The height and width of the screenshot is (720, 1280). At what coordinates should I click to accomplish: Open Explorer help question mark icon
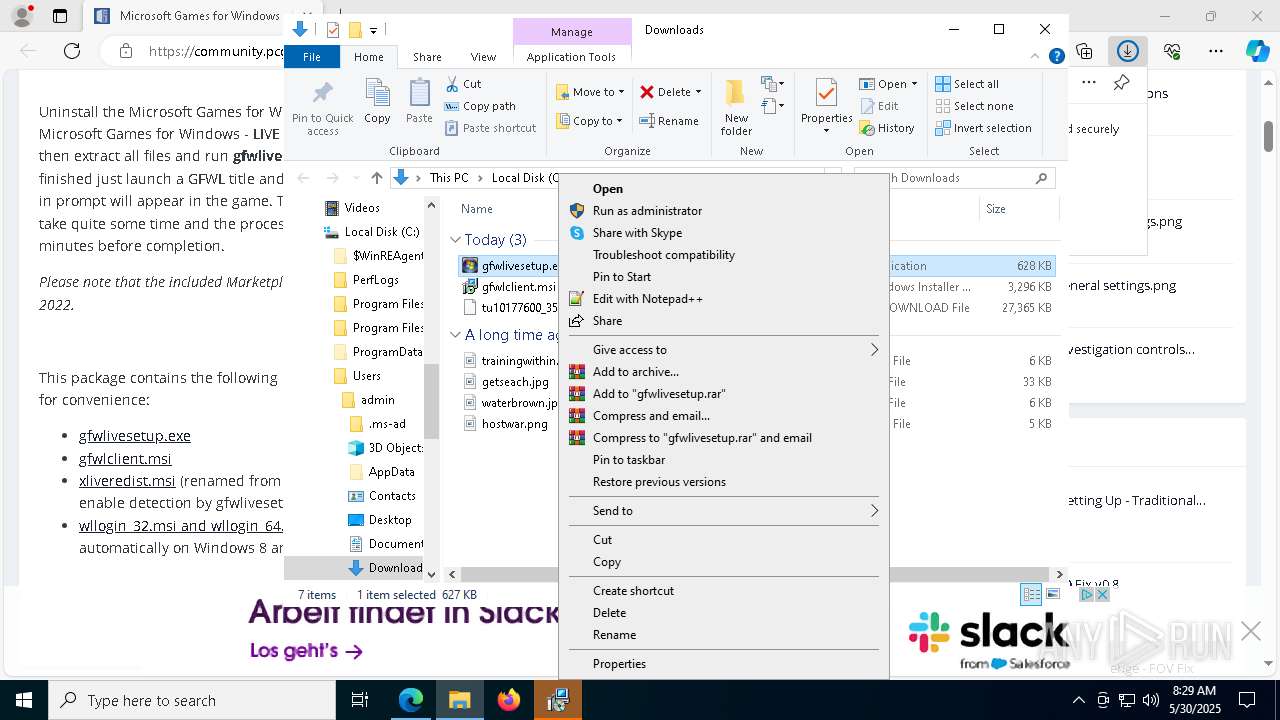(1056, 57)
